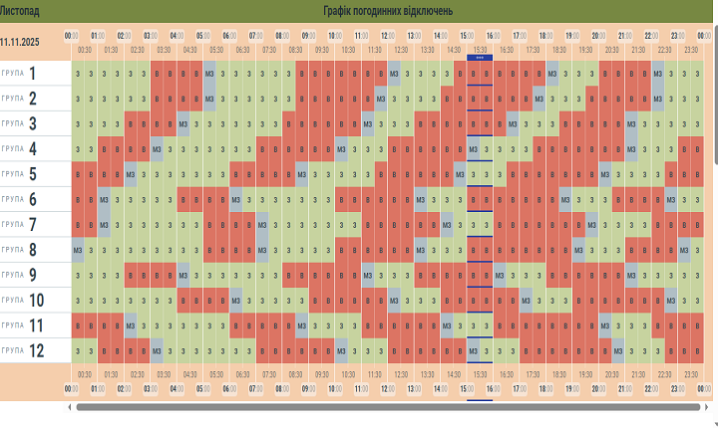Click the current-time marker above the 15:30 column
Viewport: 718px width, 428px height.
[479, 58]
